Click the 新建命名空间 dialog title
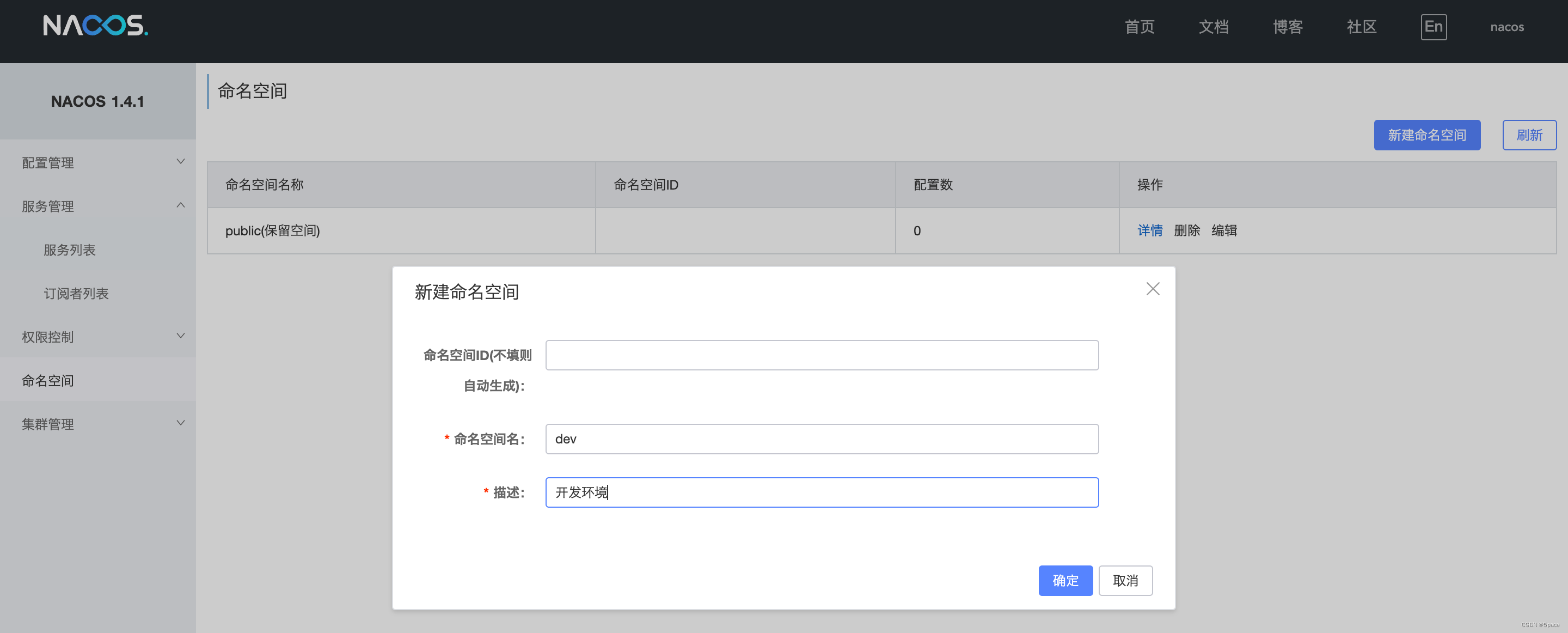 [466, 292]
